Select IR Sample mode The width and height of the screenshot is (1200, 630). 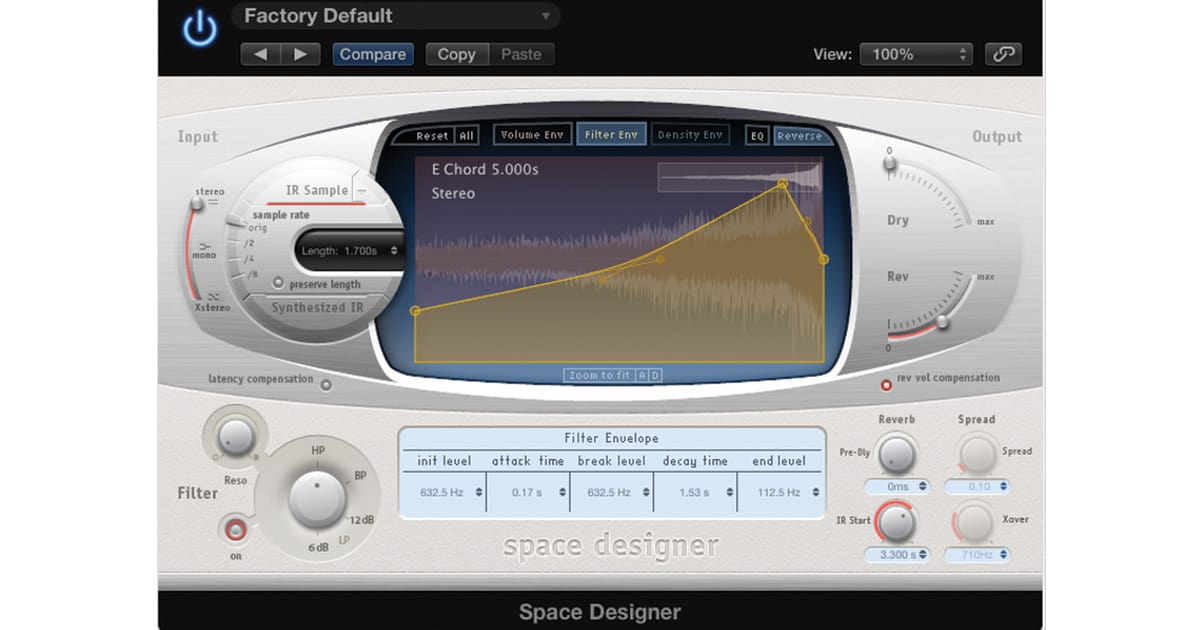[x=317, y=190]
